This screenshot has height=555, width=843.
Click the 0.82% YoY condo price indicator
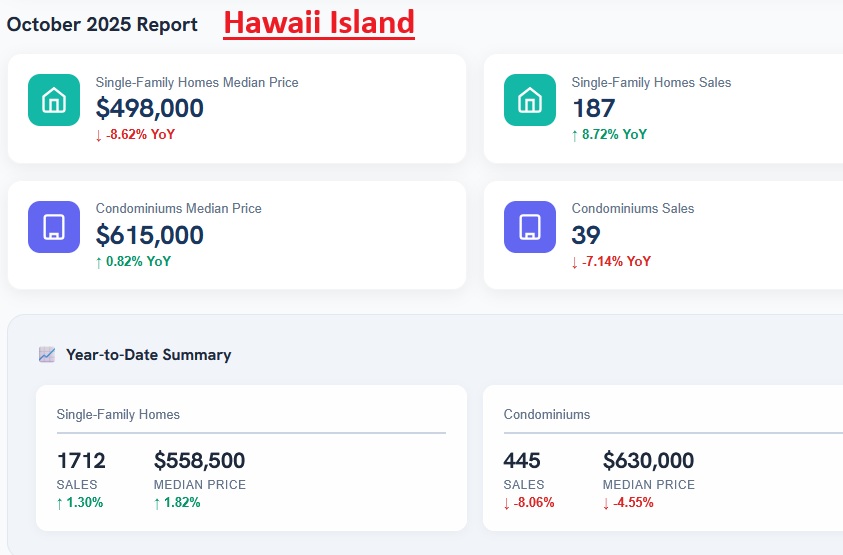pos(133,261)
